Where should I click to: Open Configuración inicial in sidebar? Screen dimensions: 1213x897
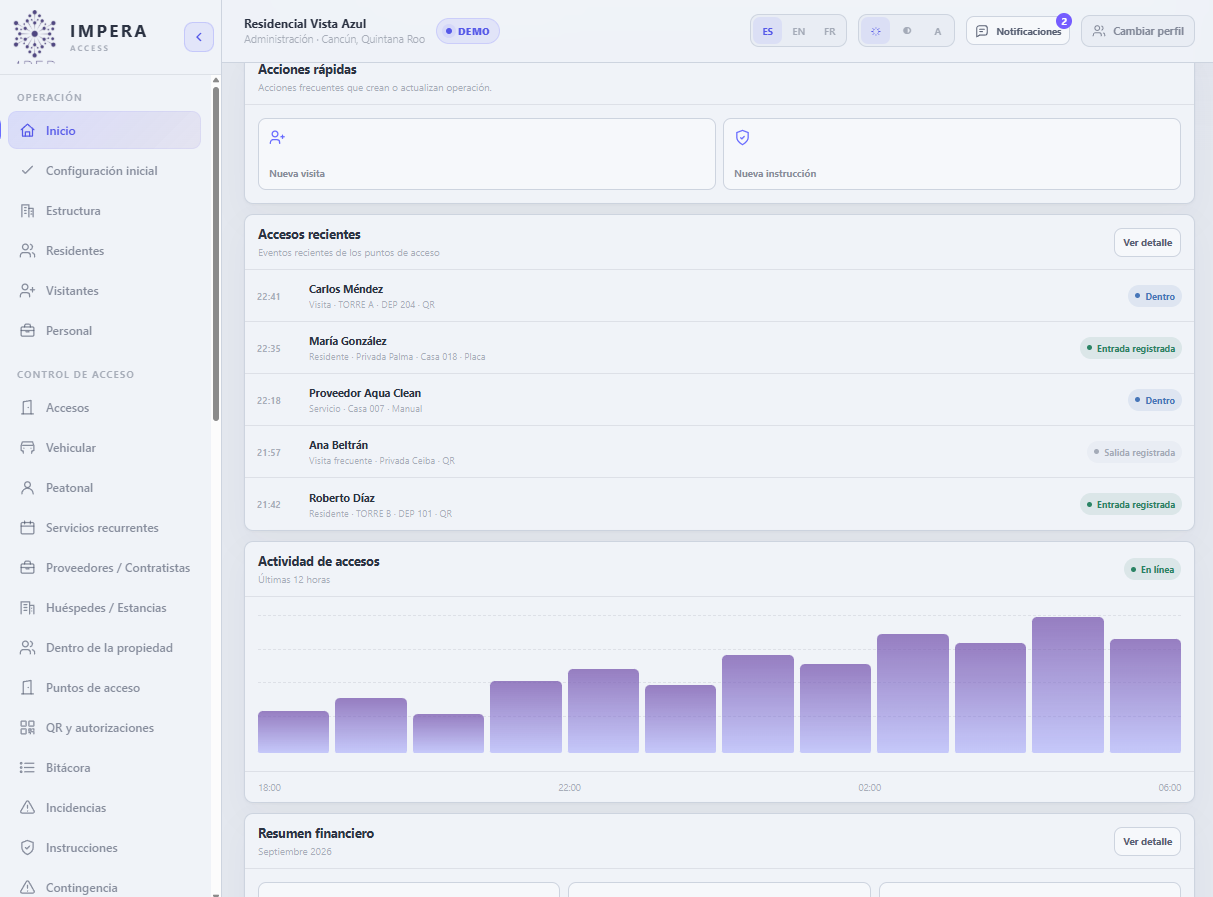coord(105,171)
